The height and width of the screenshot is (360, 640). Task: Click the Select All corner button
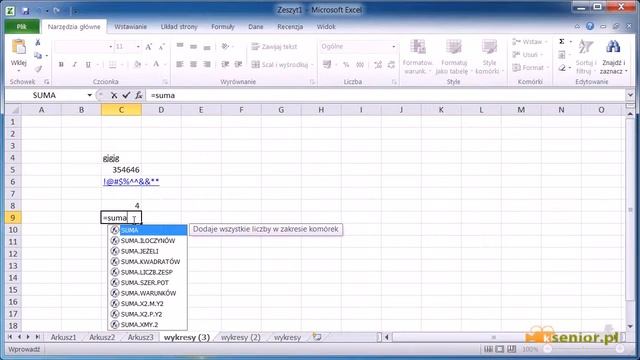(x=13, y=110)
